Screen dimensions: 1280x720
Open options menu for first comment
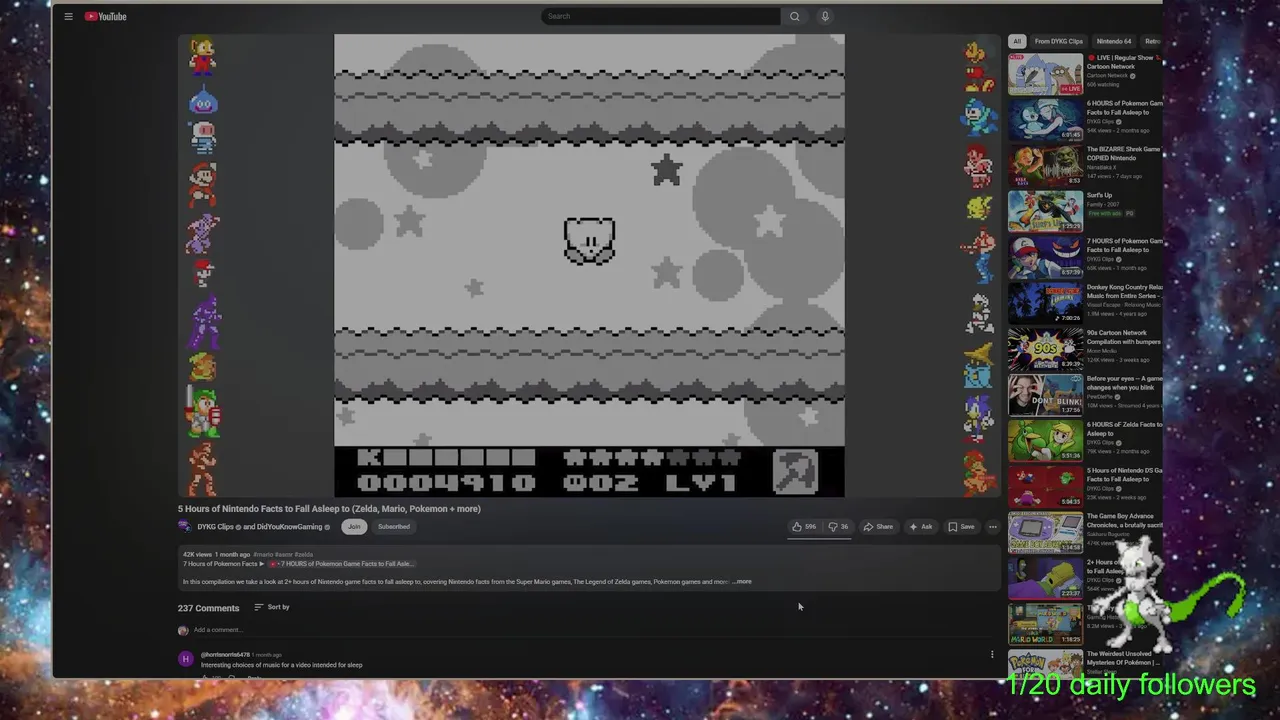[x=992, y=655]
